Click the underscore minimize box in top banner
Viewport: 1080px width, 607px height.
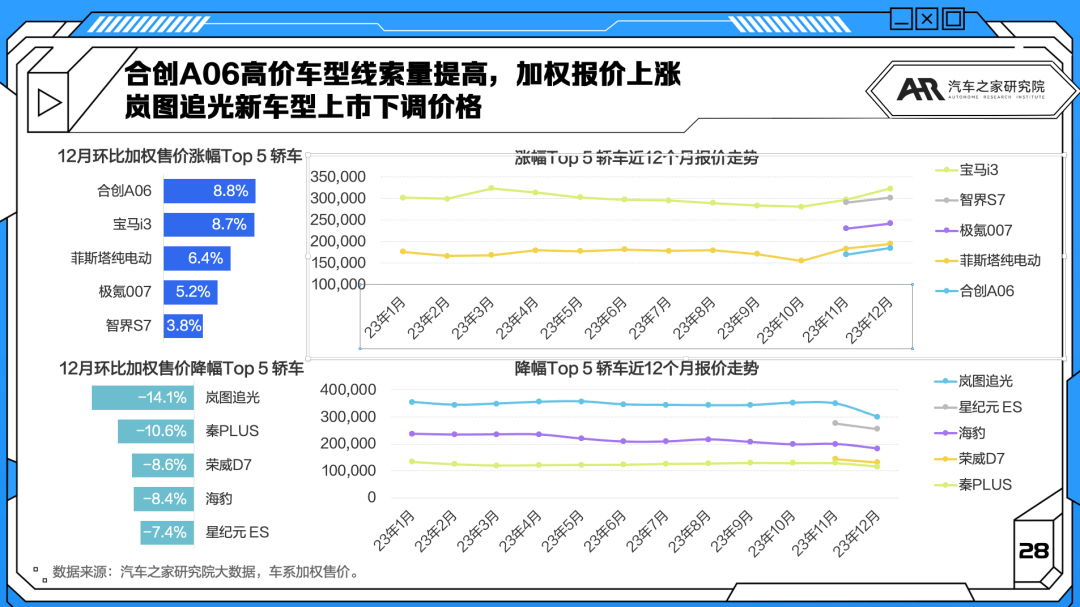[x=901, y=18]
